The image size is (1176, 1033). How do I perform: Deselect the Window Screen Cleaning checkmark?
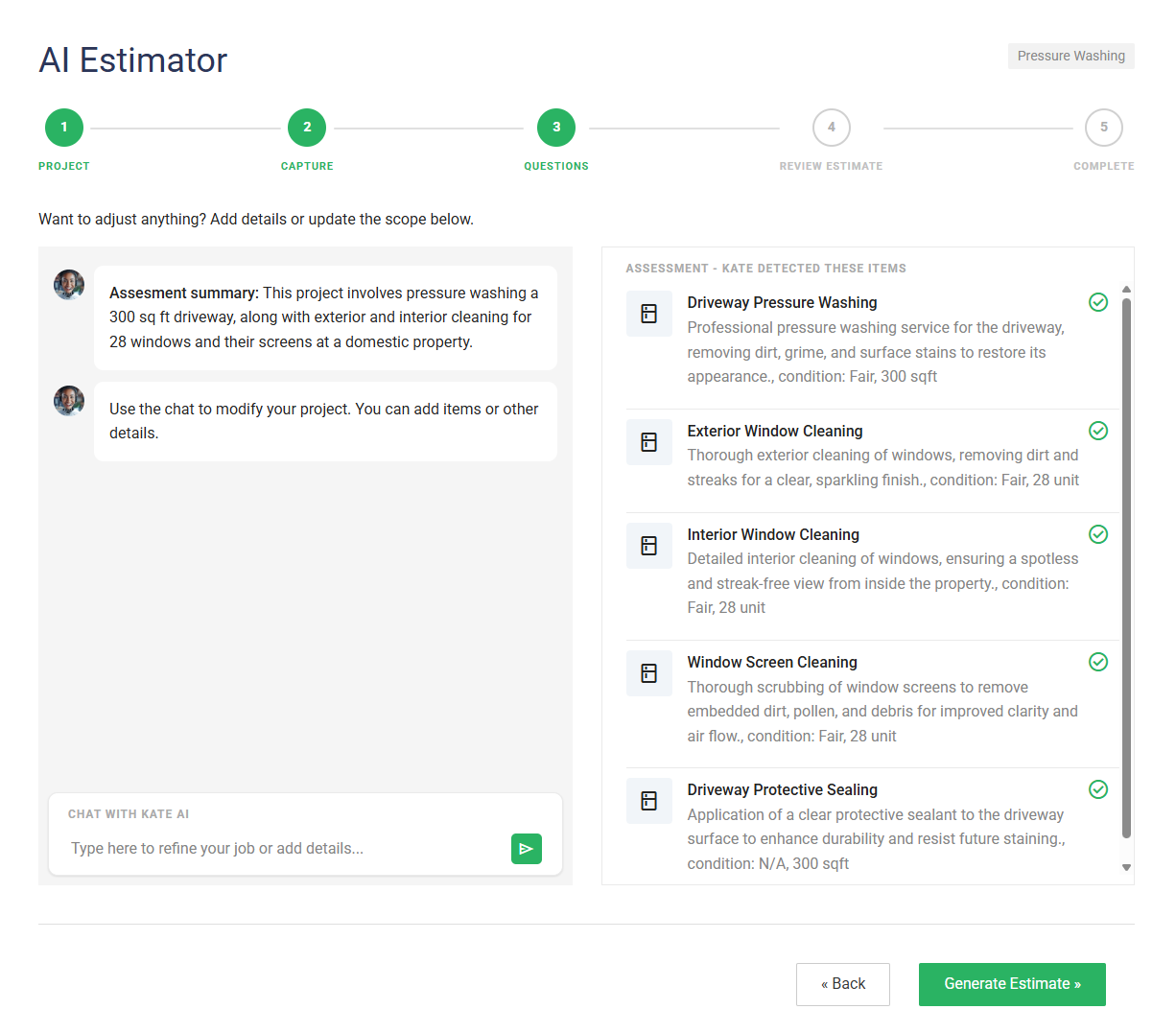click(x=1098, y=662)
